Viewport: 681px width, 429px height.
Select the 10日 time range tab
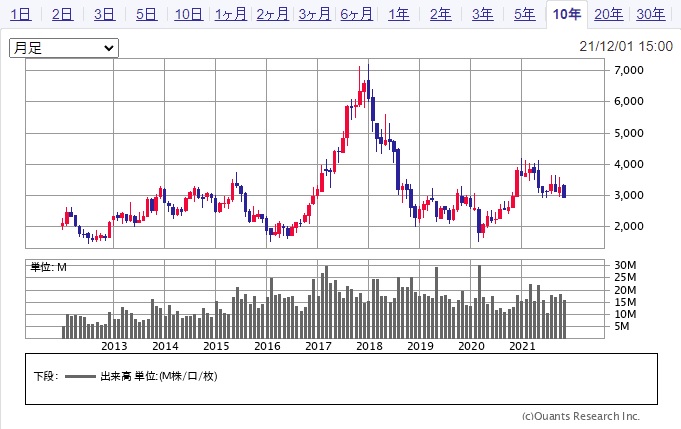(188, 14)
